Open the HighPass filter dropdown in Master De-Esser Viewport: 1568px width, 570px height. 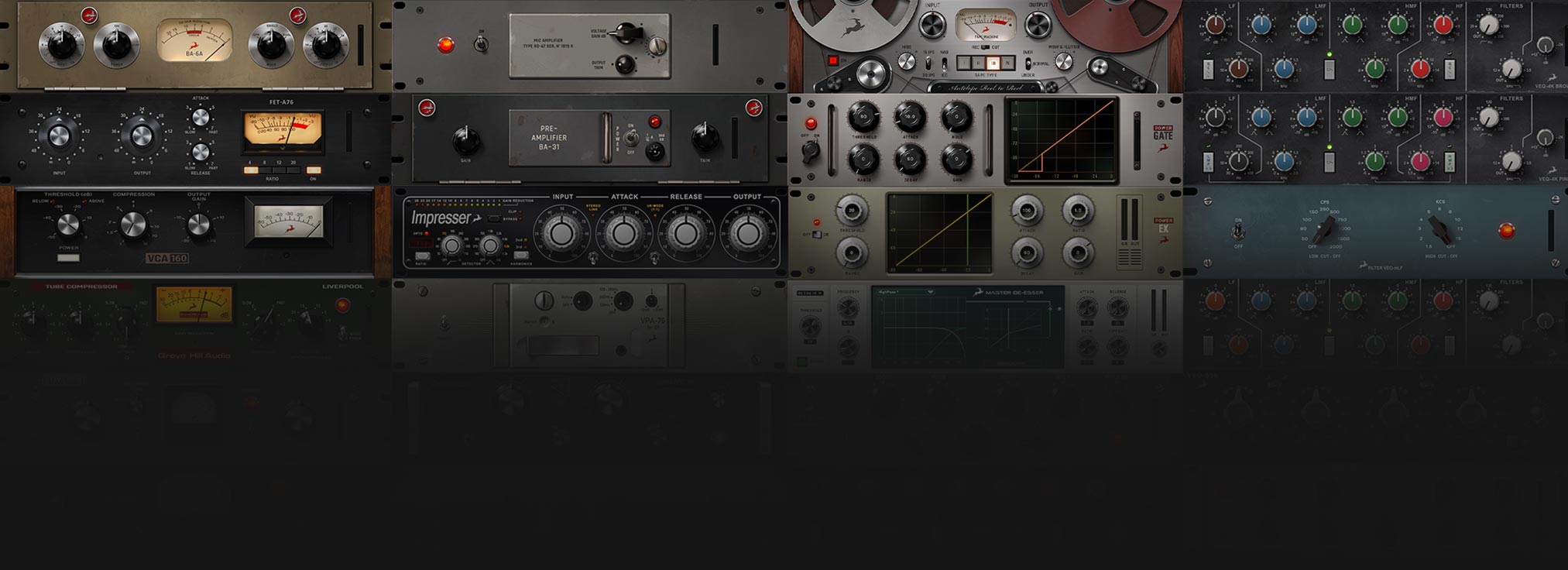[x=905, y=292]
